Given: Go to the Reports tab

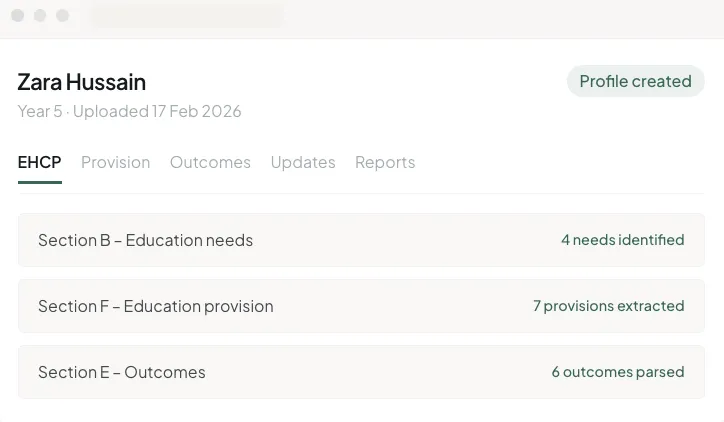Looking at the screenshot, I should [385, 163].
